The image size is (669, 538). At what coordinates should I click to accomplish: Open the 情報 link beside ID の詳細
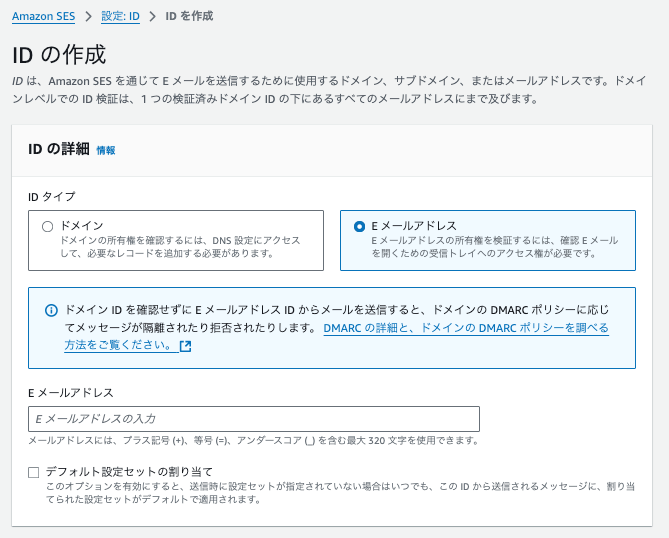tap(106, 150)
